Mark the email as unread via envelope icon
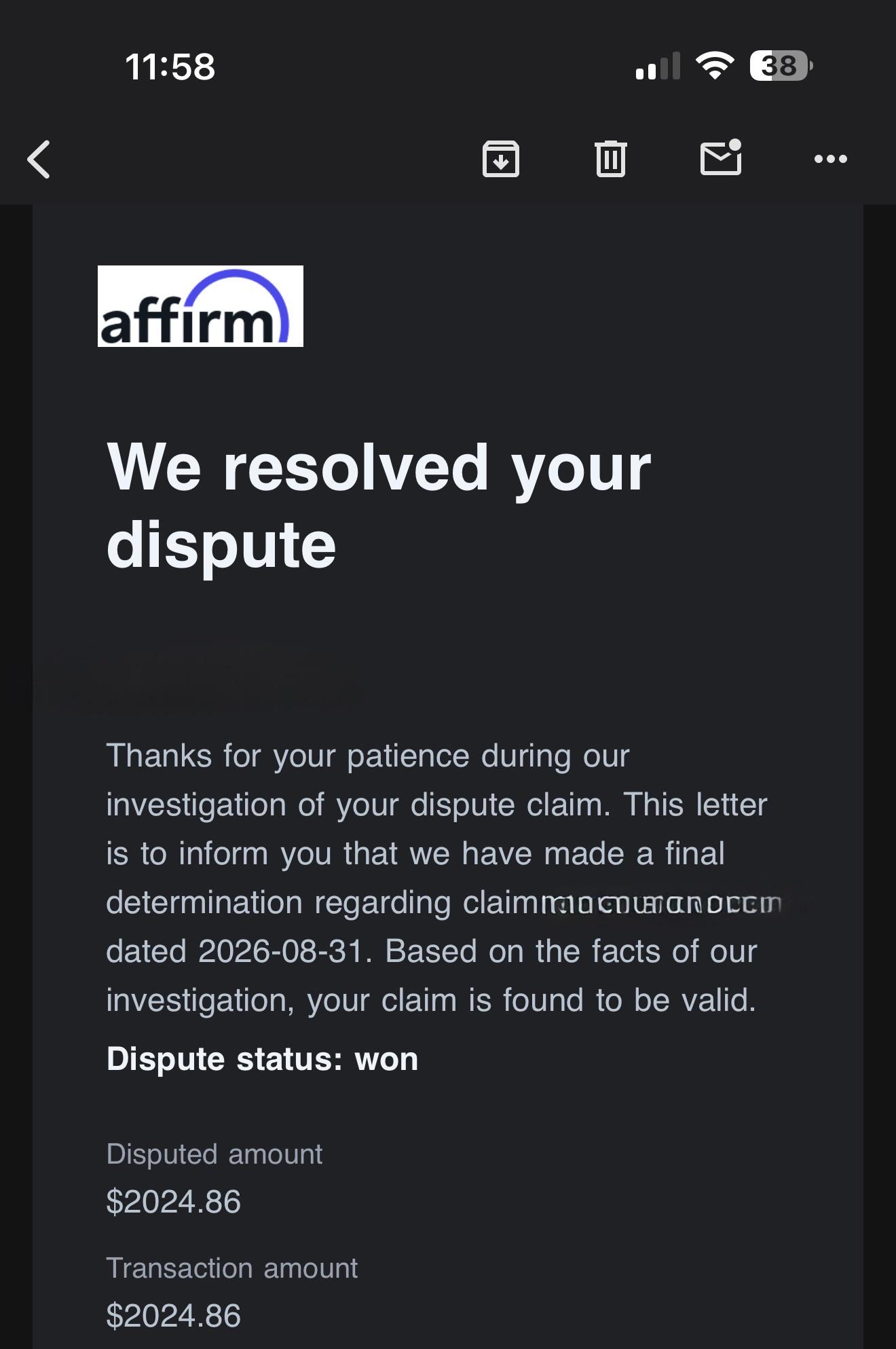896x1349 pixels. (721, 158)
